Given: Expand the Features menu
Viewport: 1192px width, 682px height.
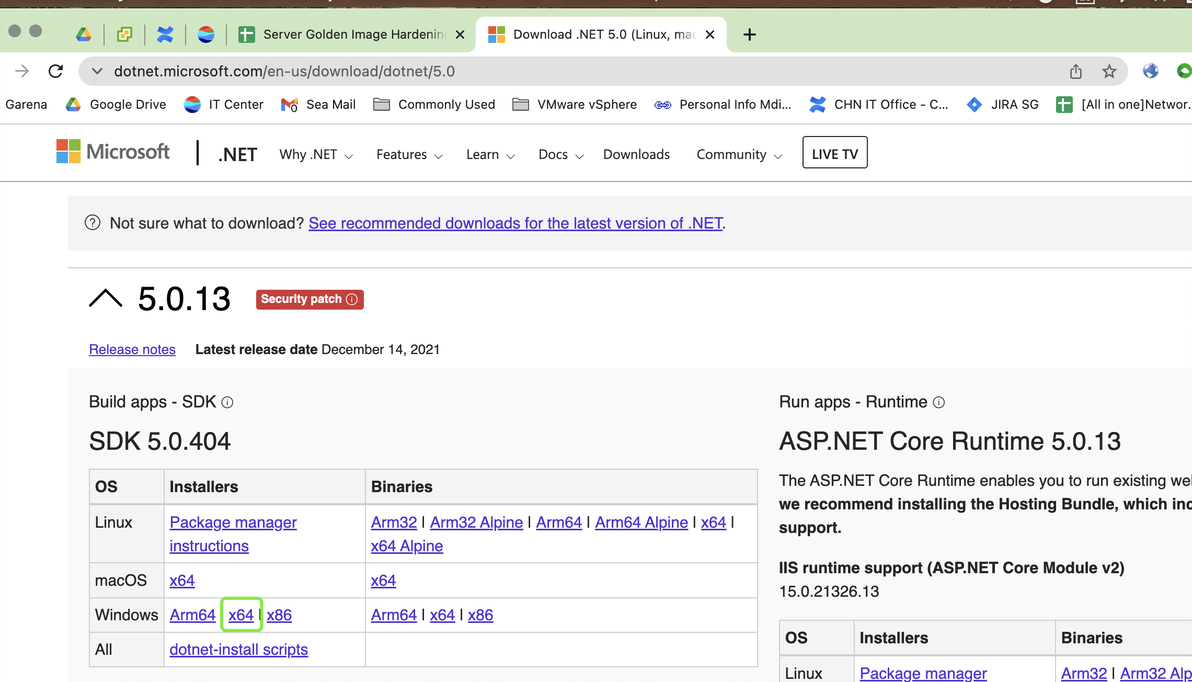Looking at the screenshot, I should [x=409, y=154].
